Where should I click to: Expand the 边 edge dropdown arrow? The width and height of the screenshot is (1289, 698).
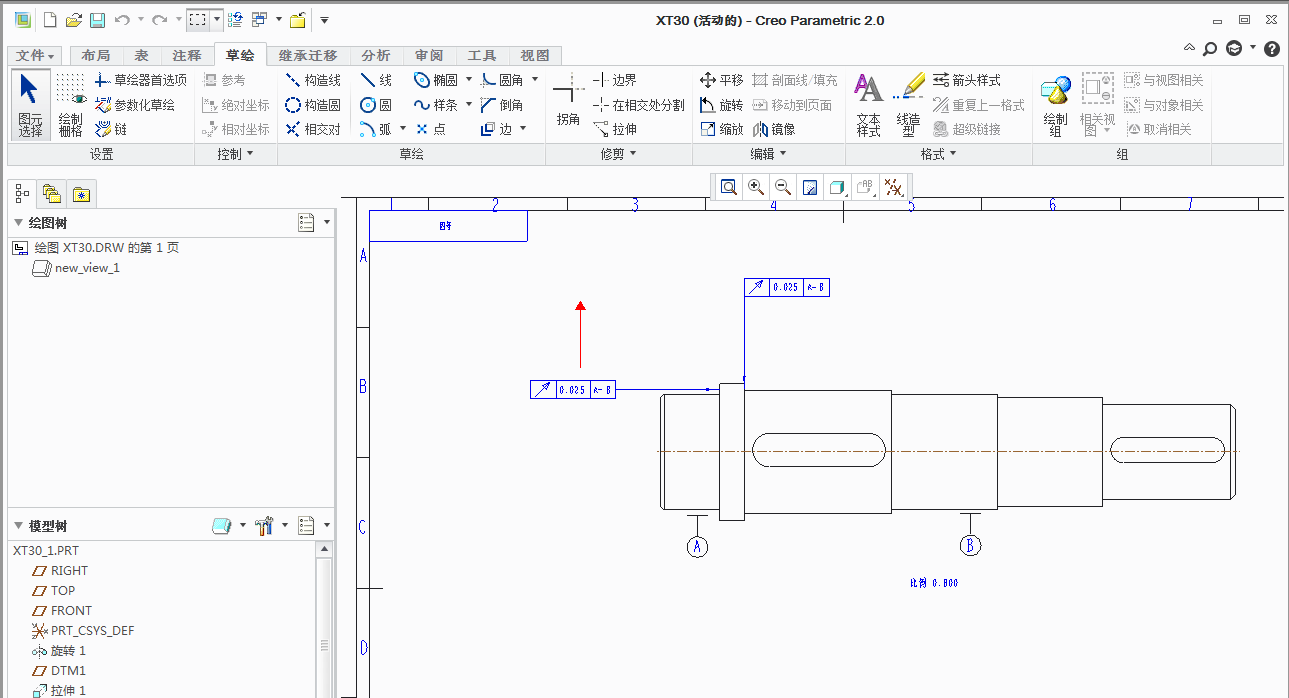click(523, 129)
